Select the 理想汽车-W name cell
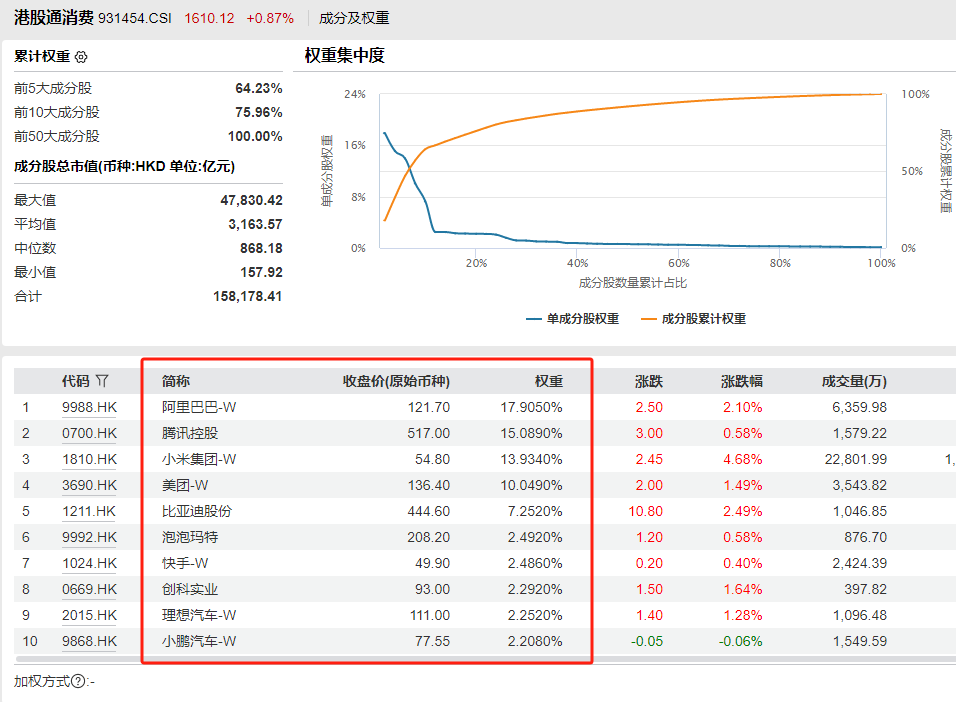The height and width of the screenshot is (702, 956). coord(199,615)
